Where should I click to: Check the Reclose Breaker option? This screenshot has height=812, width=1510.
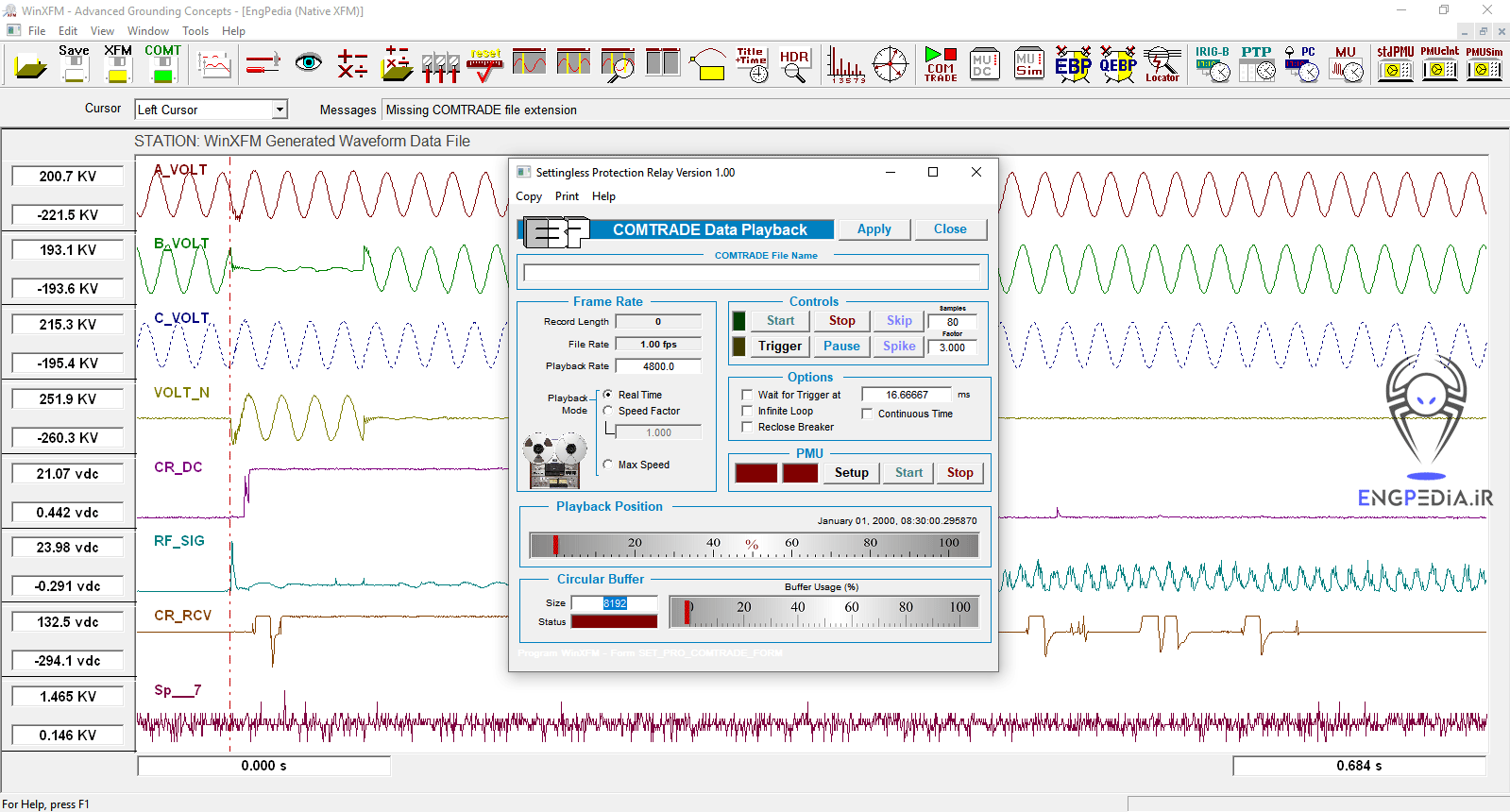[748, 428]
